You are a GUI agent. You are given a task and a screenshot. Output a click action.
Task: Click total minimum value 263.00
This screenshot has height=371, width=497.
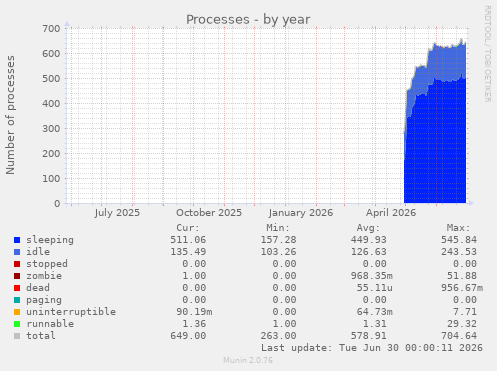[278, 336]
